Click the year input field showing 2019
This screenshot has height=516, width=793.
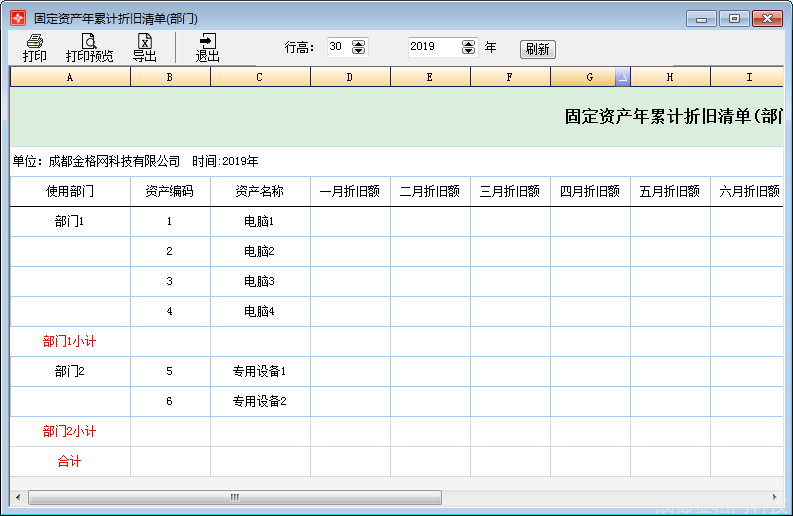(434, 47)
